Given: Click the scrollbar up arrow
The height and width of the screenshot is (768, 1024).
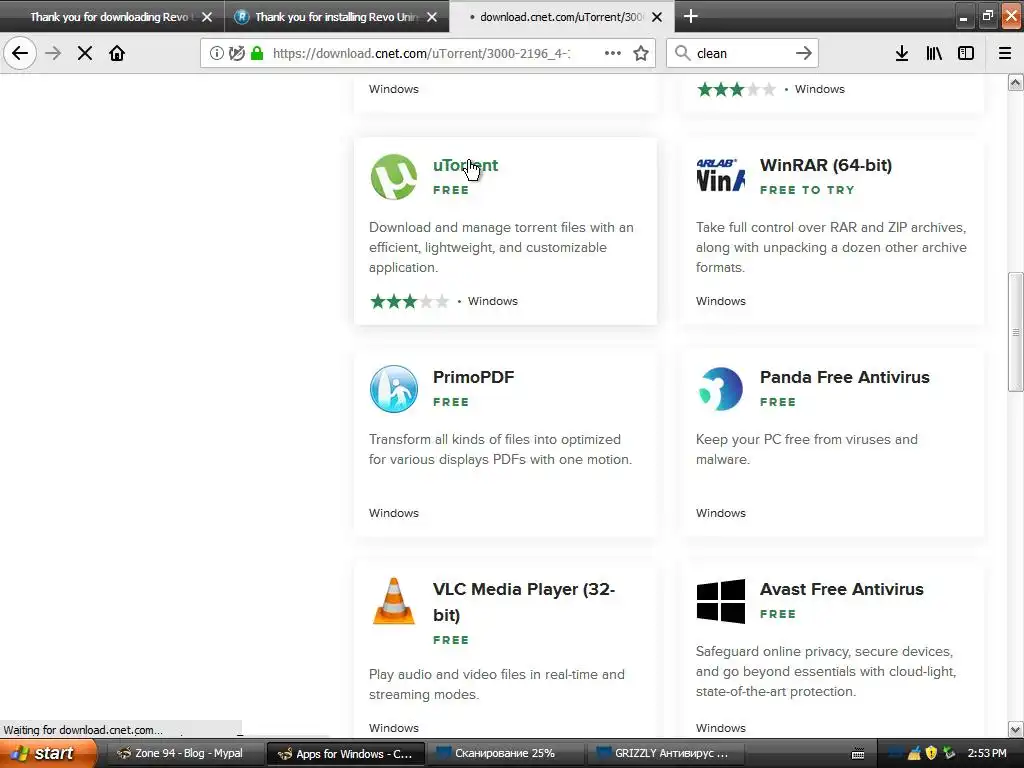Looking at the screenshot, I should 1015,82.
